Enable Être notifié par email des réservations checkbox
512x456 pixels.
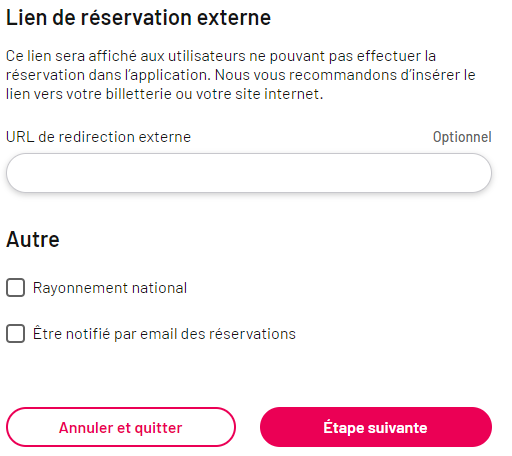coord(15,333)
